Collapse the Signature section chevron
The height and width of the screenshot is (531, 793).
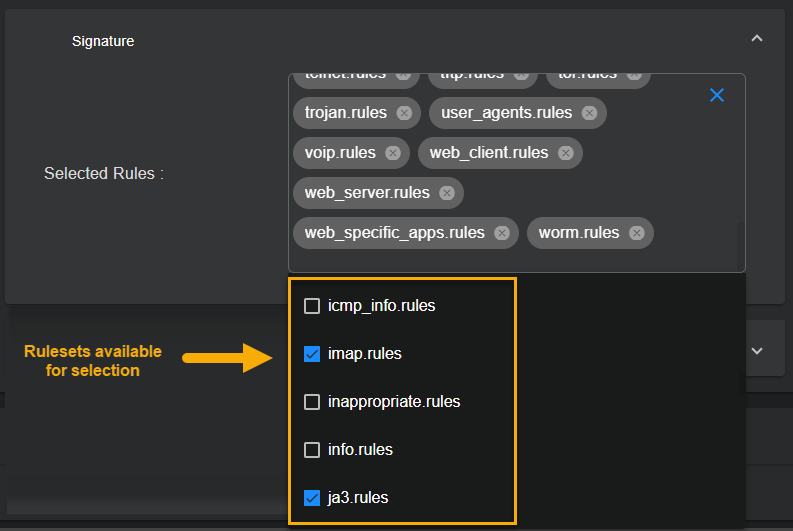point(757,39)
